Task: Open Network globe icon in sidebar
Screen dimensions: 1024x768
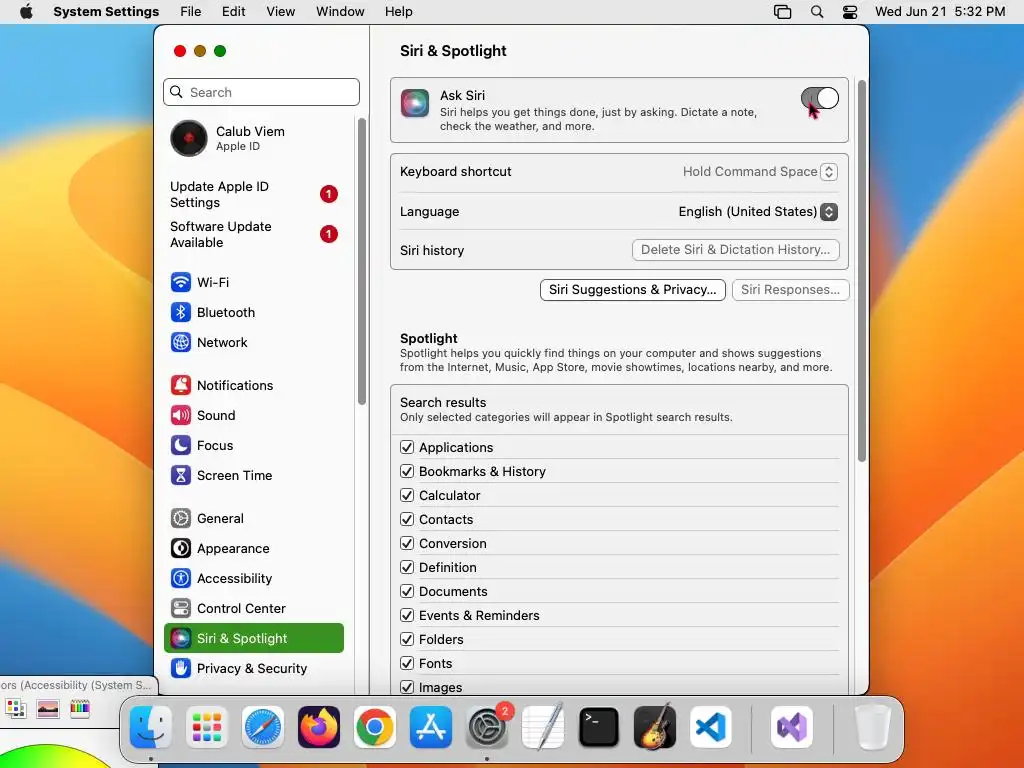Action: click(x=181, y=342)
